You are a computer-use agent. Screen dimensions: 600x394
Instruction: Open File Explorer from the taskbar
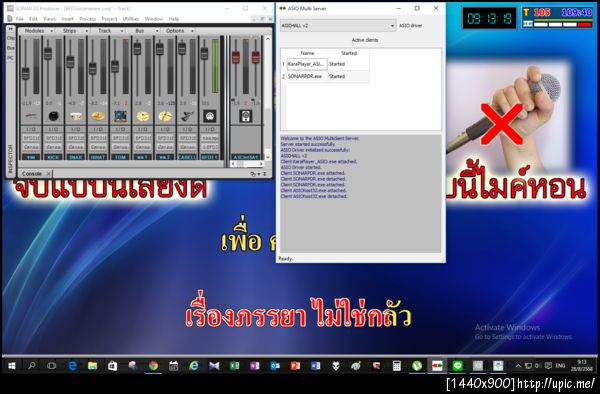[92, 366]
